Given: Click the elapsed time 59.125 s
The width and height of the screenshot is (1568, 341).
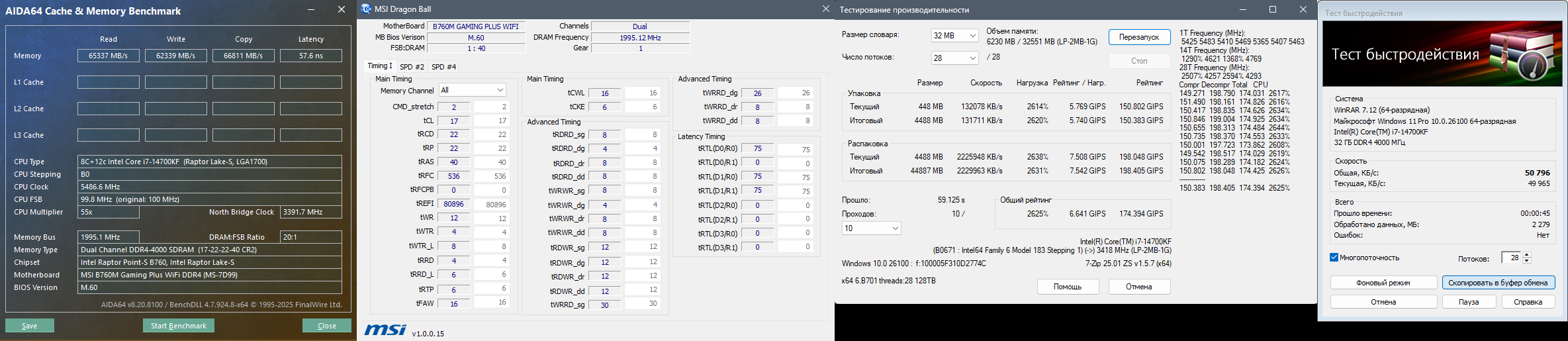Looking at the screenshot, I should click(951, 200).
